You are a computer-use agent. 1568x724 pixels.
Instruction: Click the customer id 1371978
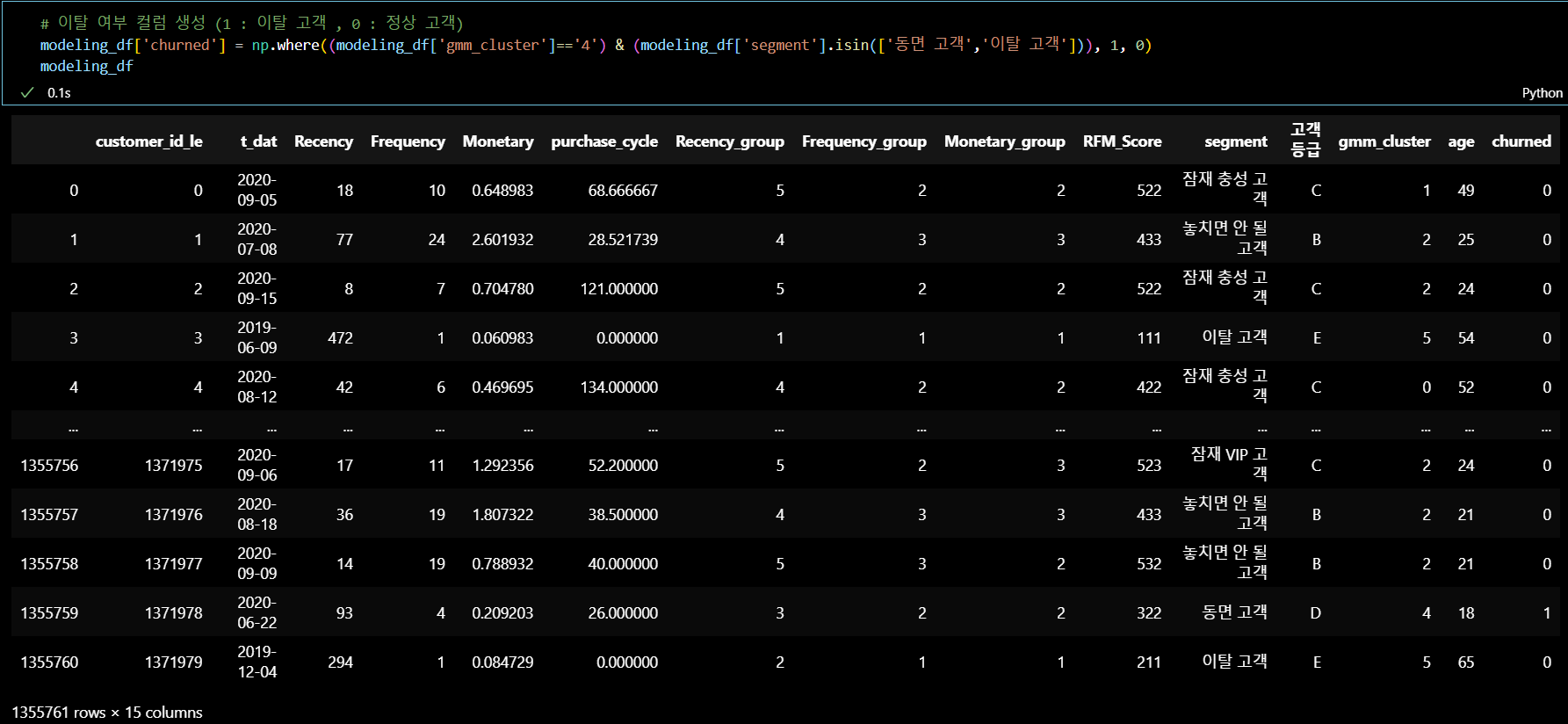coord(173,613)
